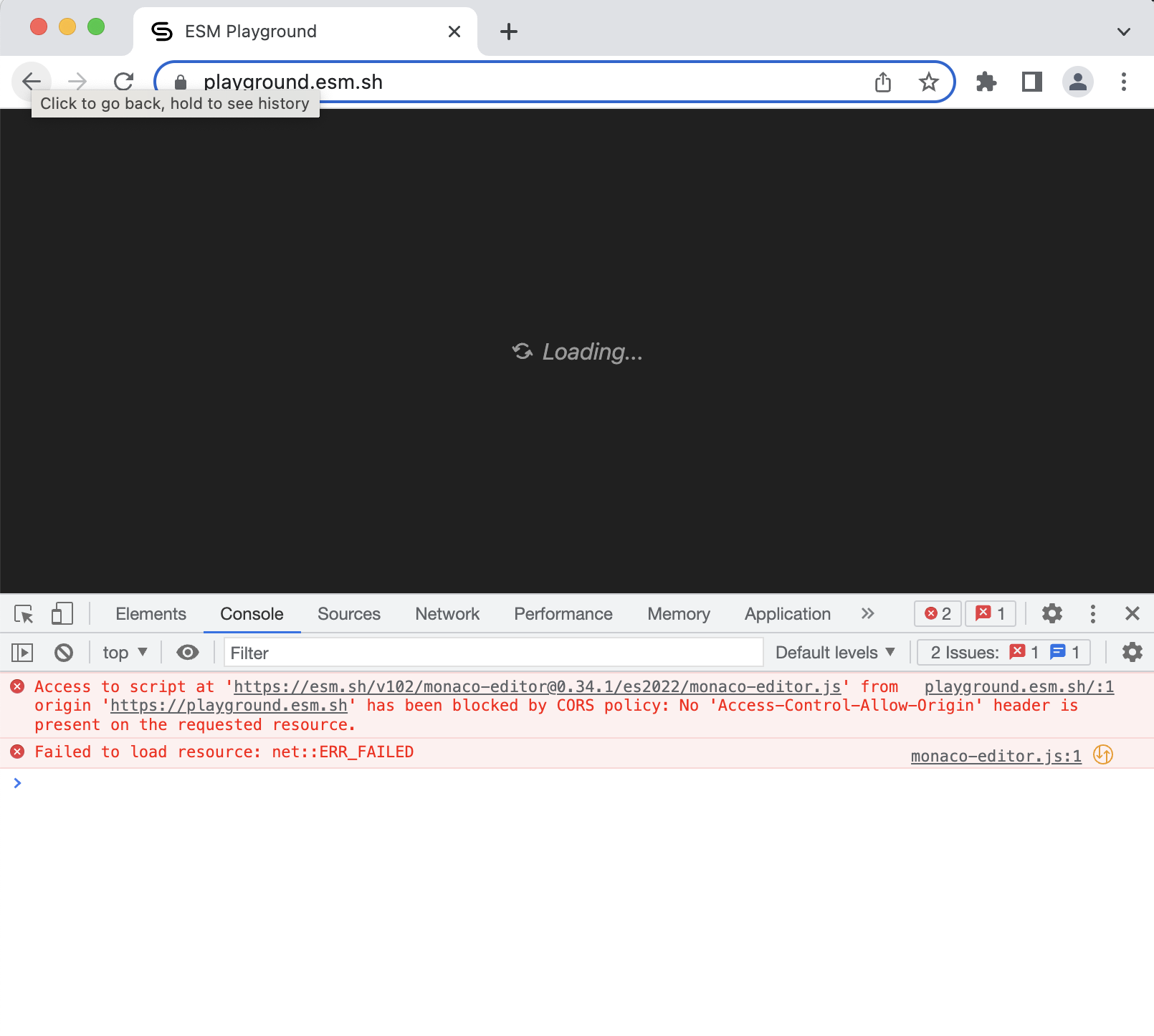Clear the console with the clear icon
The height and width of the screenshot is (1036, 1154).
pyautogui.click(x=64, y=652)
